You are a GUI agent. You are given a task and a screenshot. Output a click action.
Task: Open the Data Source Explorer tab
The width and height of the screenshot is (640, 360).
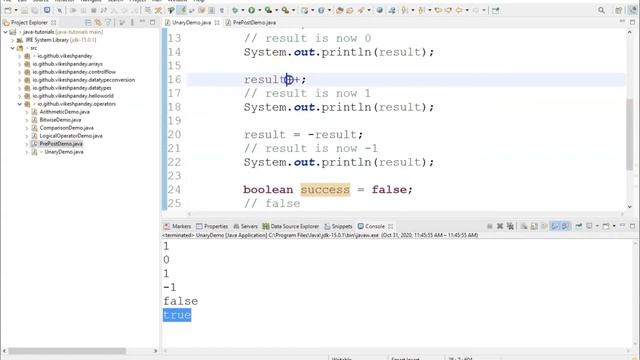coord(291,226)
